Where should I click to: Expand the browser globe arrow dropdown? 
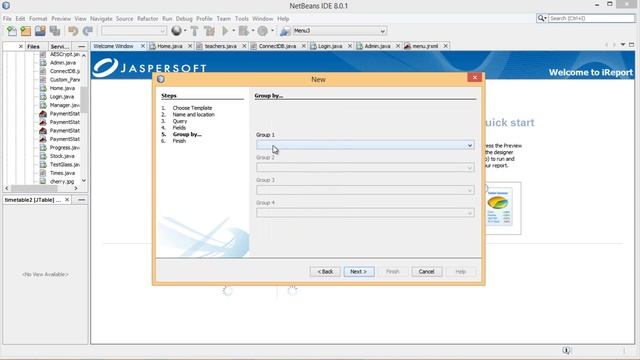(x=185, y=31)
